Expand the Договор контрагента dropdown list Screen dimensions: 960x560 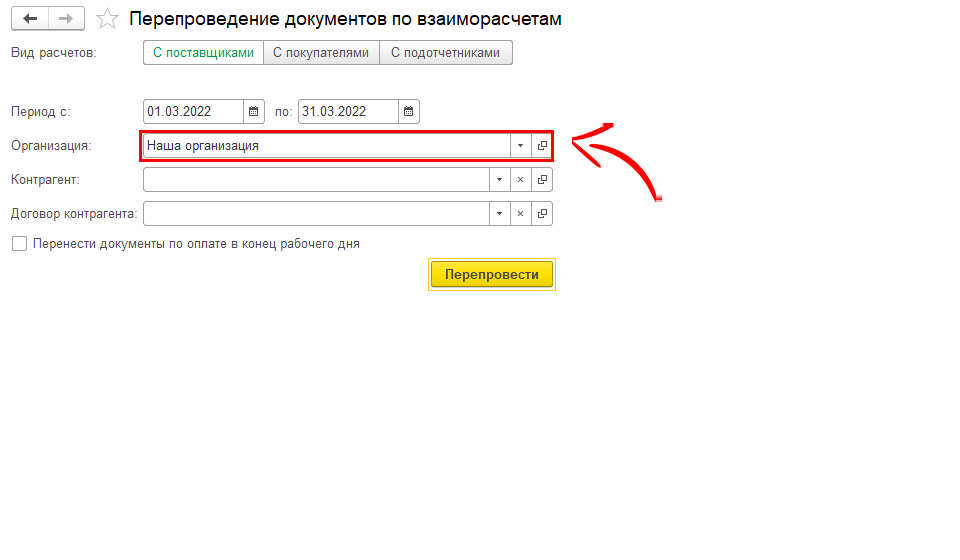[x=499, y=214]
